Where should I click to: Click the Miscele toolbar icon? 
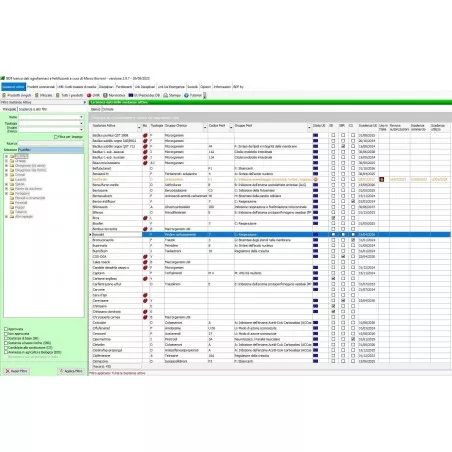(x=37, y=95)
